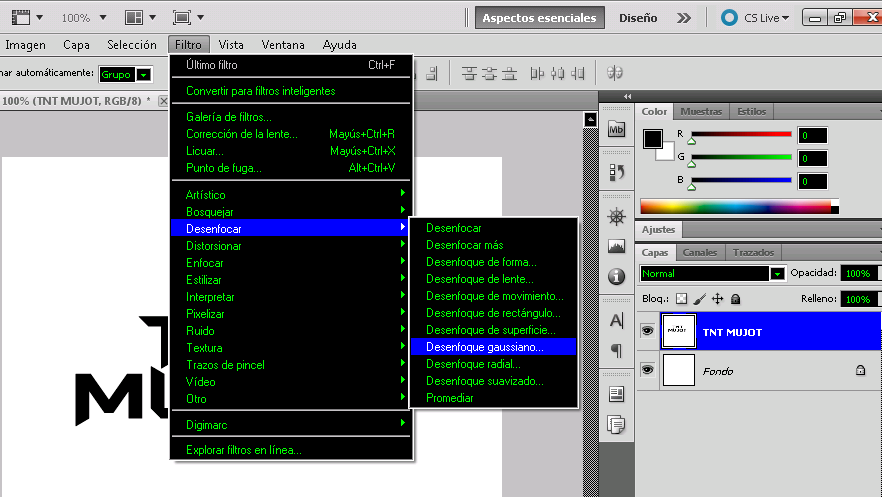Screen dimensions: 882x497
Task: Choose Desenfoque gaussiano from the submenu
Action: pyautogui.click(x=485, y=347)
